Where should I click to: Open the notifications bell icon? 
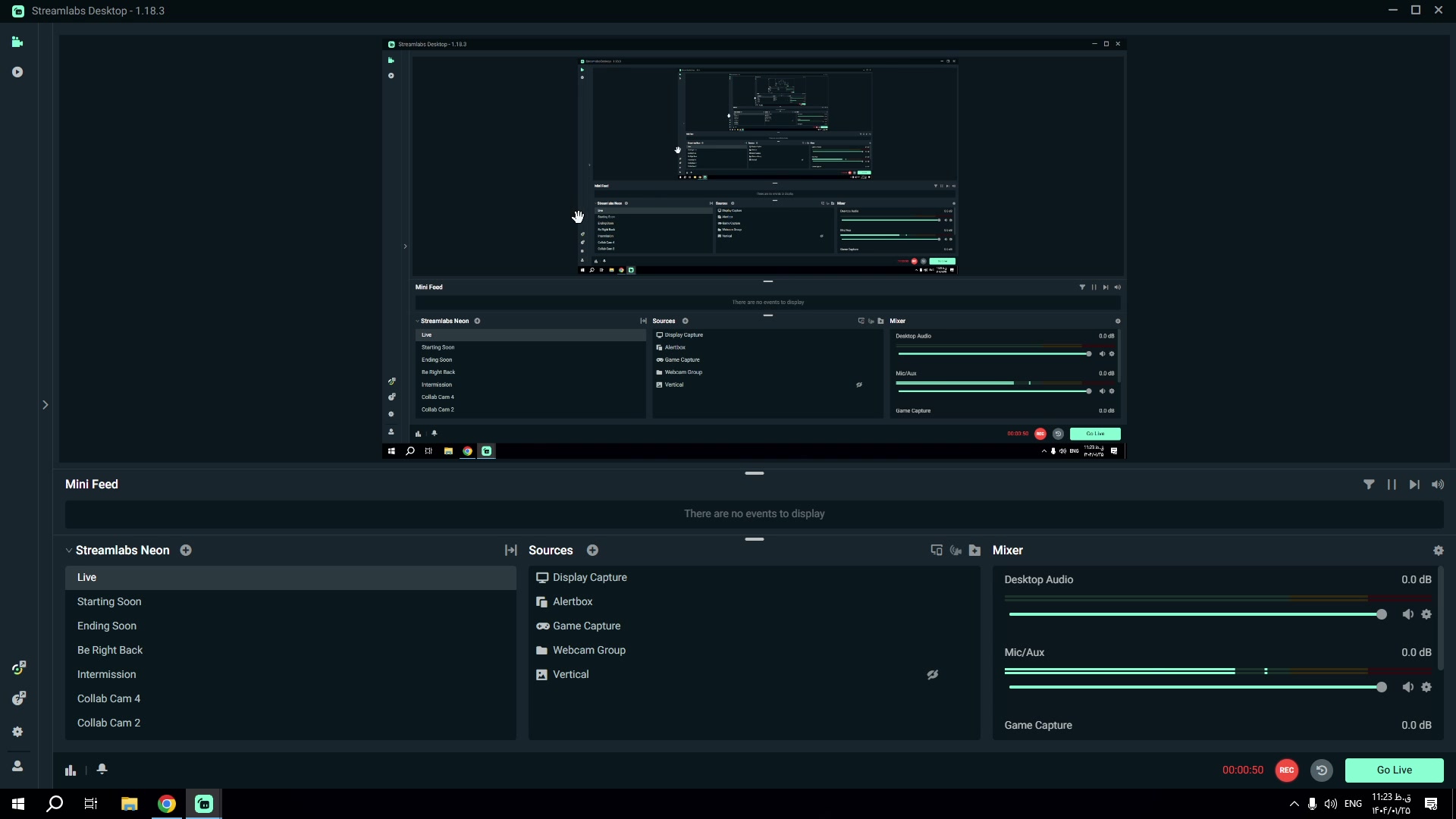coord(102,770)
